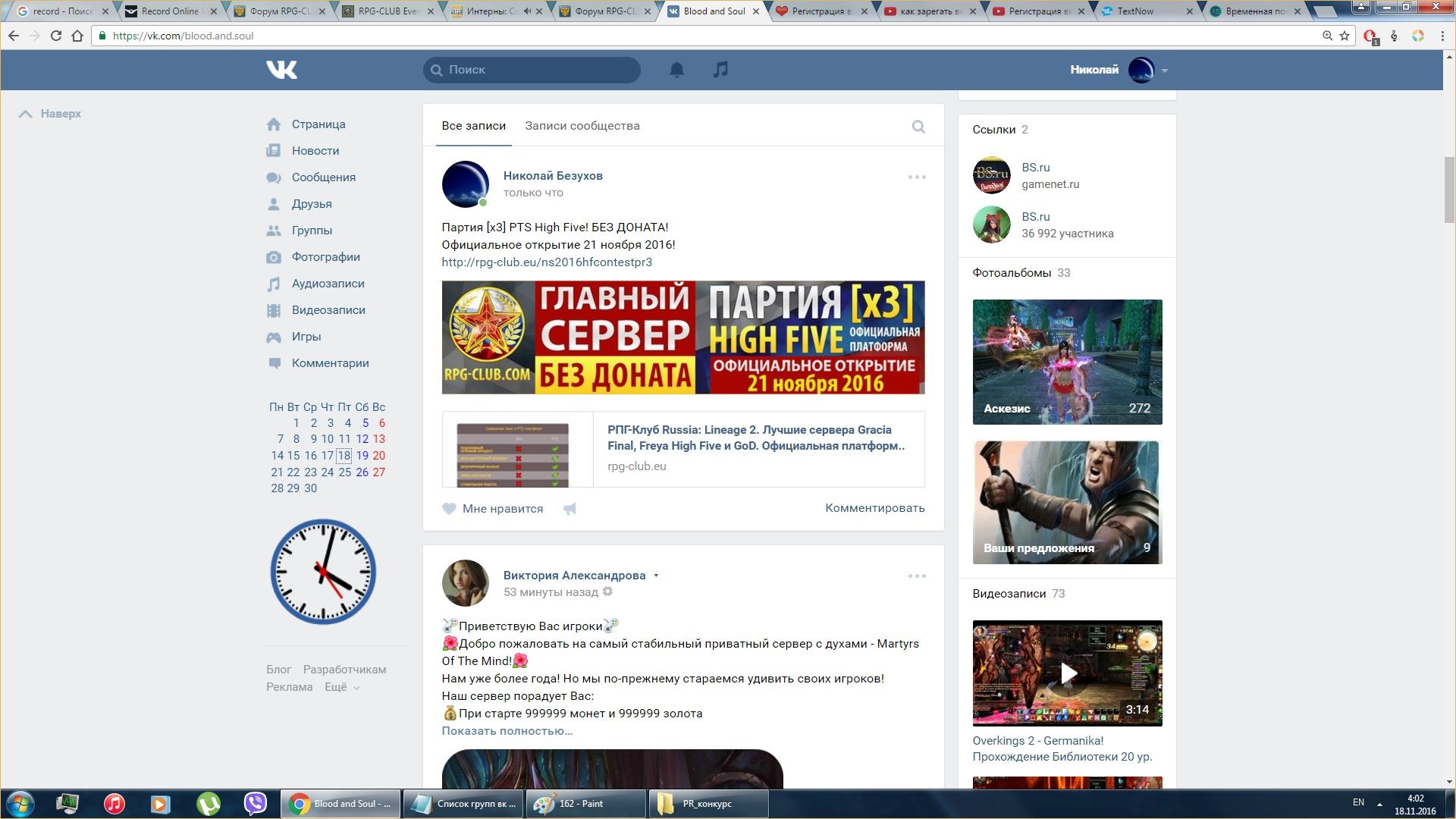
Task: Bookmark this page with star icon
Action: [x=1345, y=36]
